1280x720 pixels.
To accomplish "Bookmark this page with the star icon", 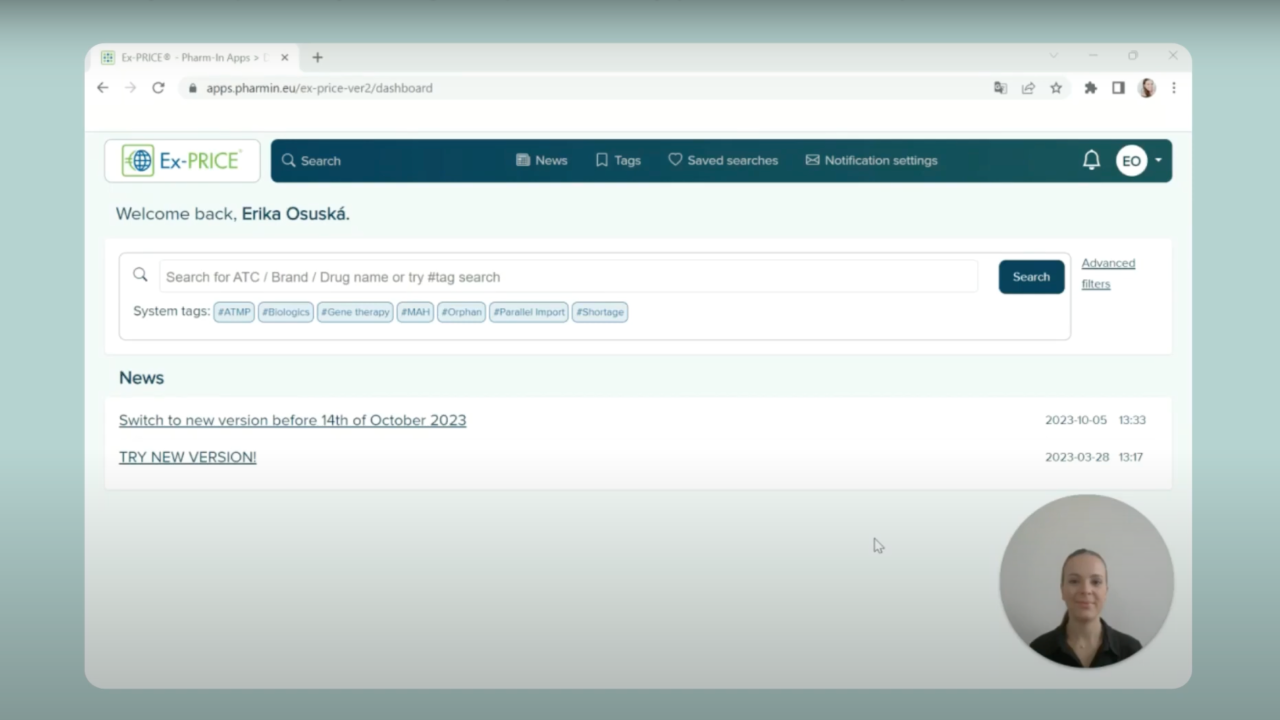I will point(1056,88).
